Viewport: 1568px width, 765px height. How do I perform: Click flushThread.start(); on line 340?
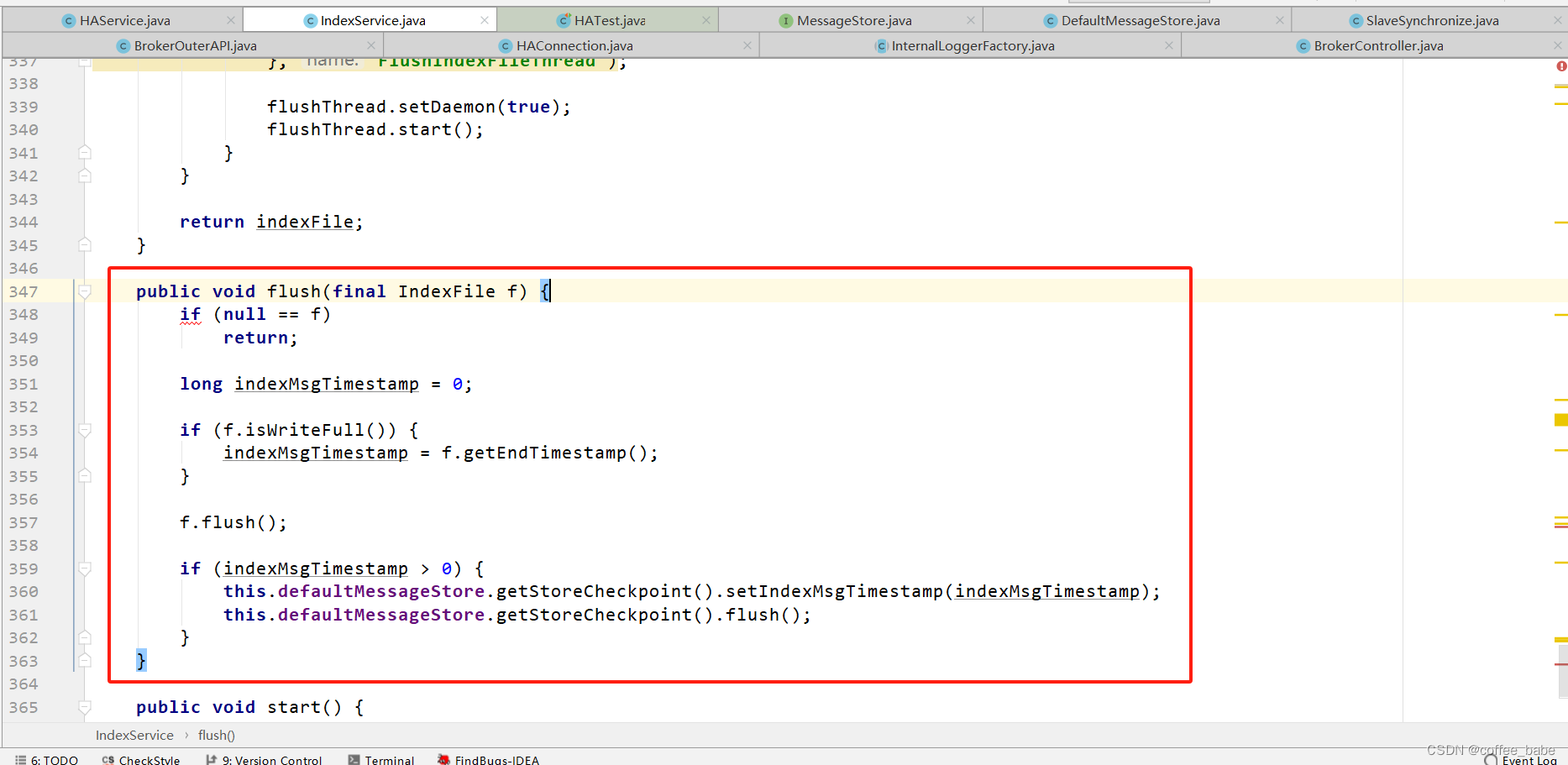375,129
